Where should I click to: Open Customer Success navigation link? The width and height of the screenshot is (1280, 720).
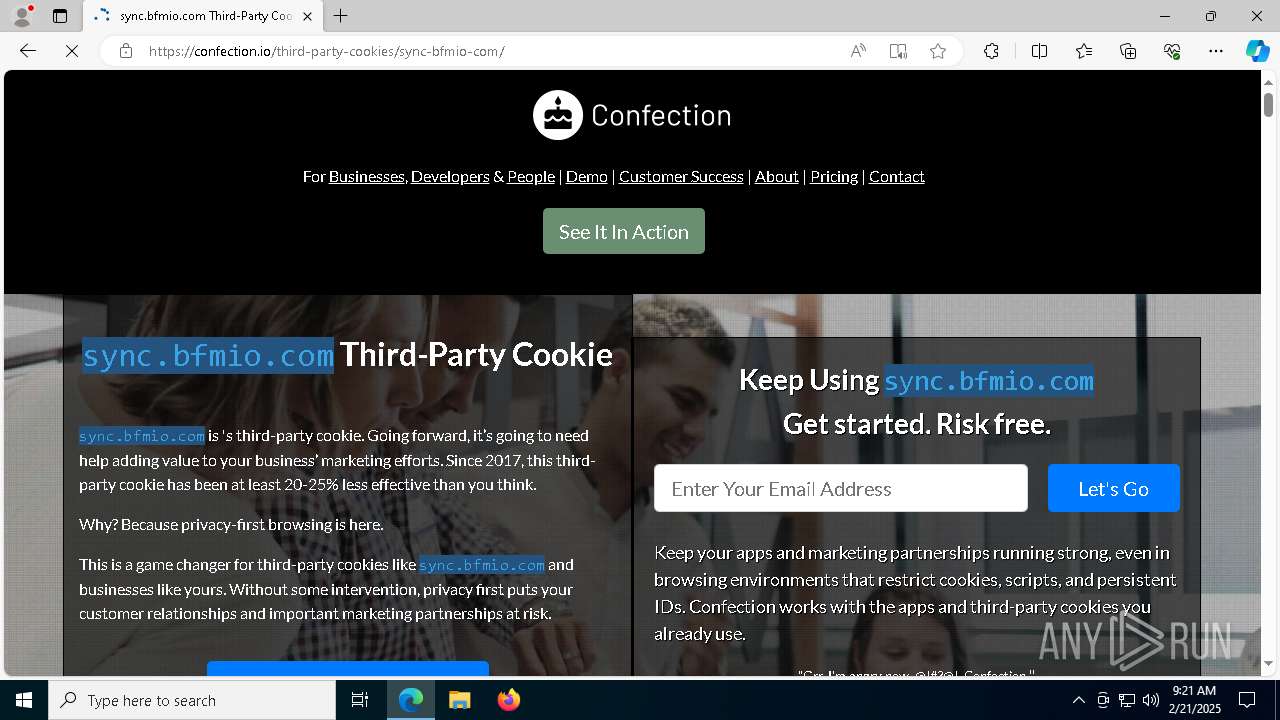pos(681,176)
